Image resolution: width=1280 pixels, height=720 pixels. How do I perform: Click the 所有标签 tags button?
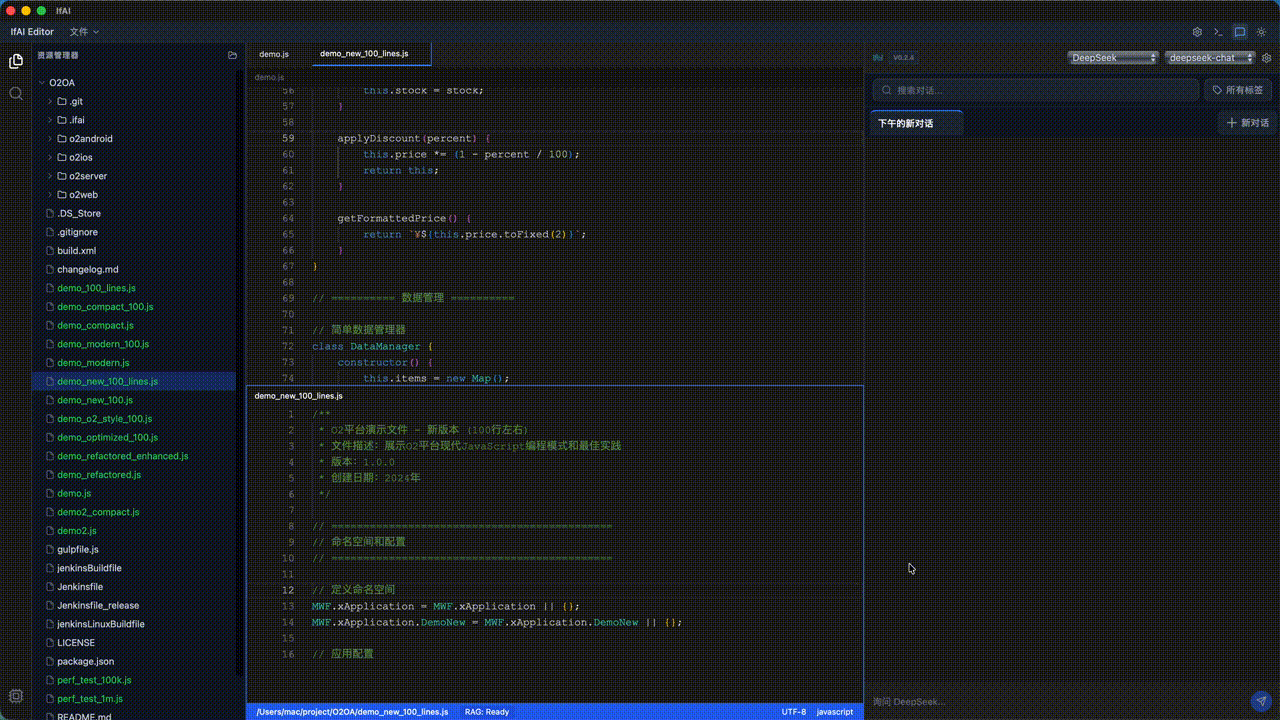1237,89
